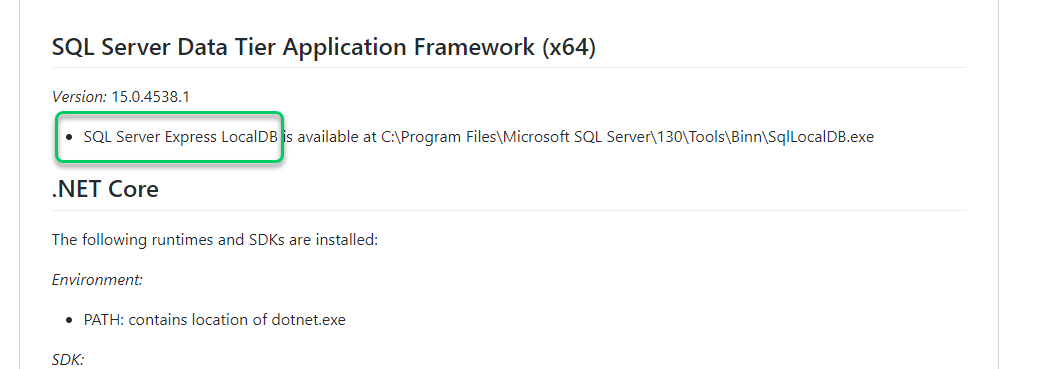Click the SQL Server Data Tier Application Framework heading
Screen dimensions: 1056x369
tap(324, 47)
